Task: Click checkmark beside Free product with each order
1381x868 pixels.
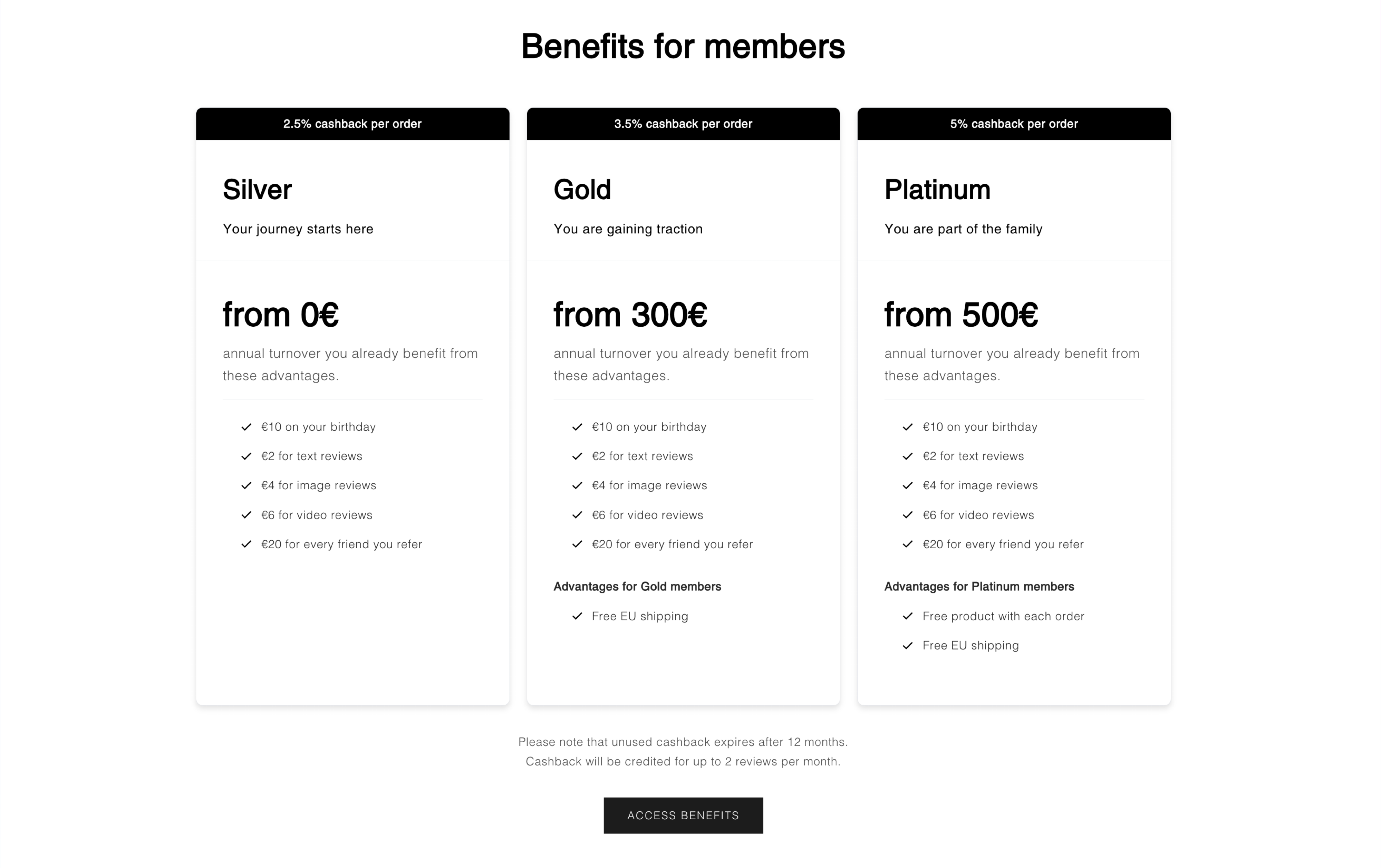Action: click(907, 616)
